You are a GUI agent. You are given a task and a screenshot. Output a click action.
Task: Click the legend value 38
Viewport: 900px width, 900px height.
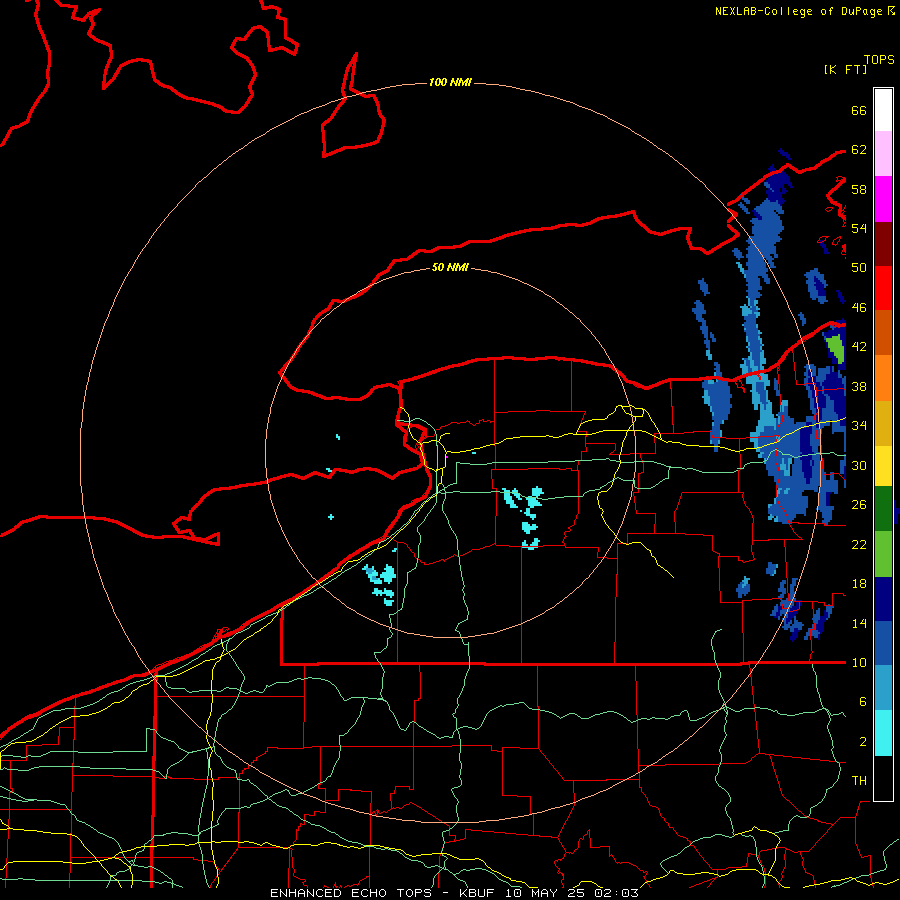tap(859, 386)
